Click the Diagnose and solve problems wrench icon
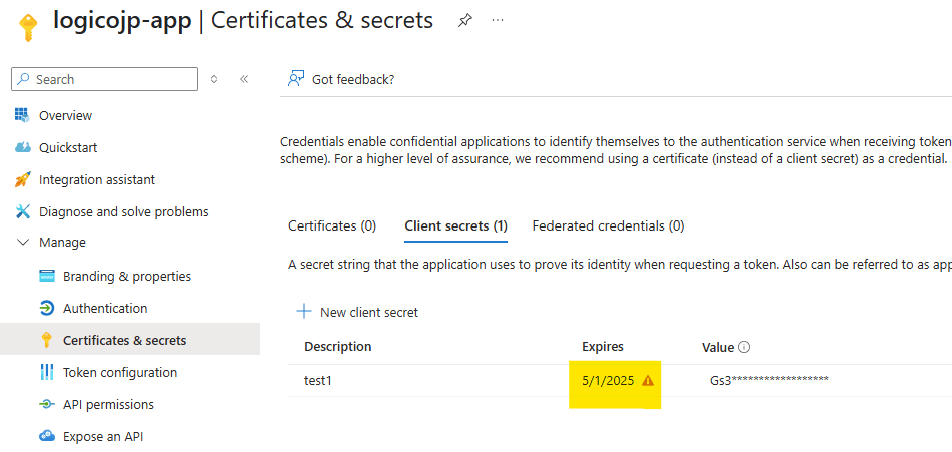Viewport: 952px width, 452px height. click(22, 211)
